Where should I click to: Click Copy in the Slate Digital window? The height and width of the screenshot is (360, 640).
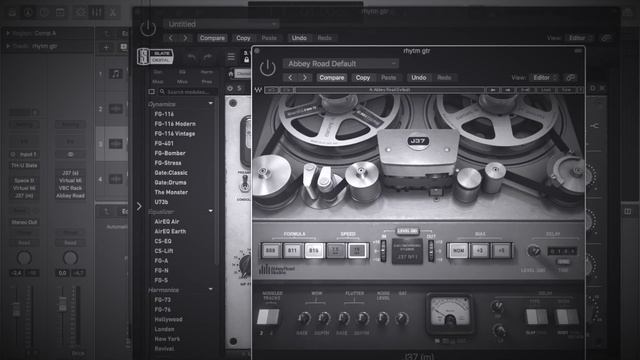coord(243,38)
